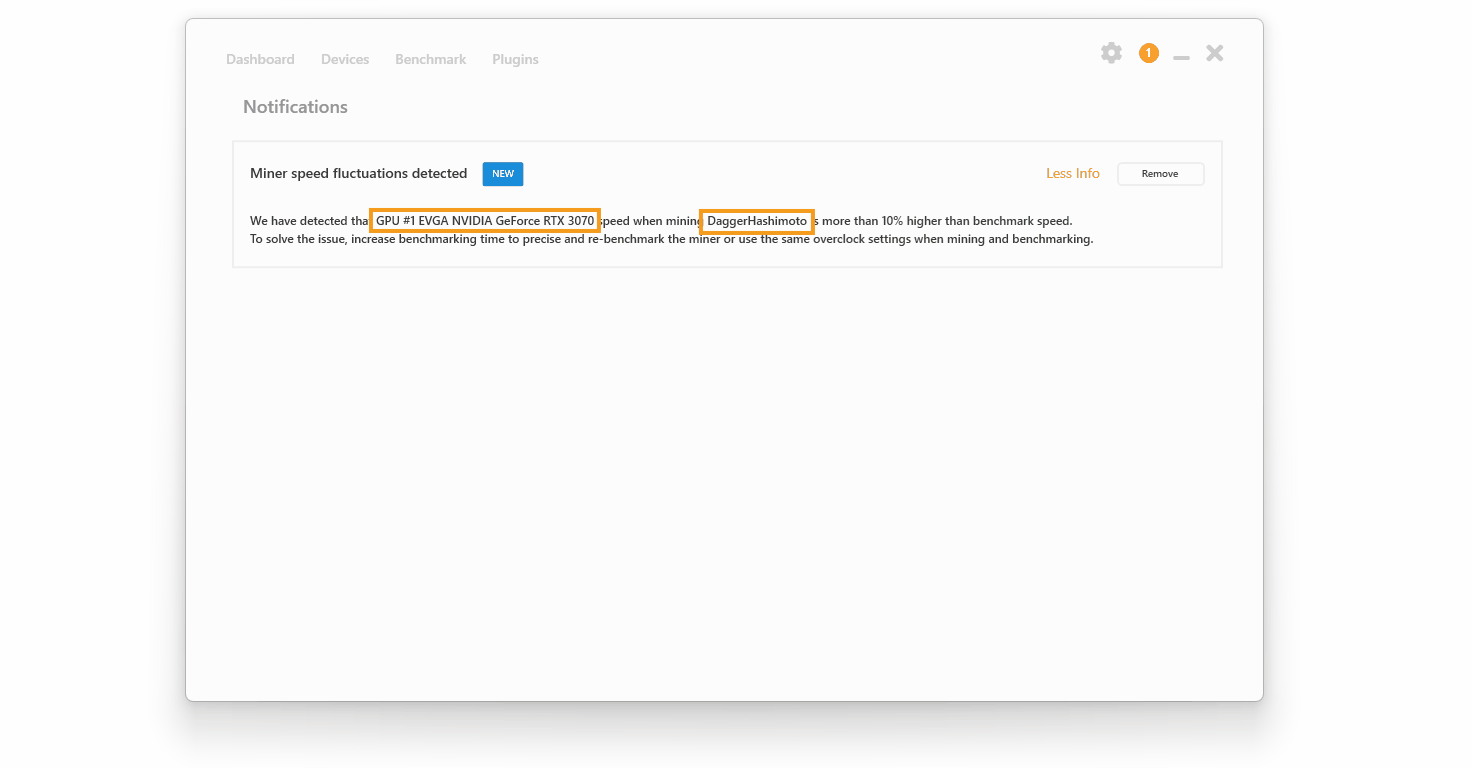This screenshot has width=1472, height=768.
Task: Switch to the Dashboard tab
Action: click(260, 59)
